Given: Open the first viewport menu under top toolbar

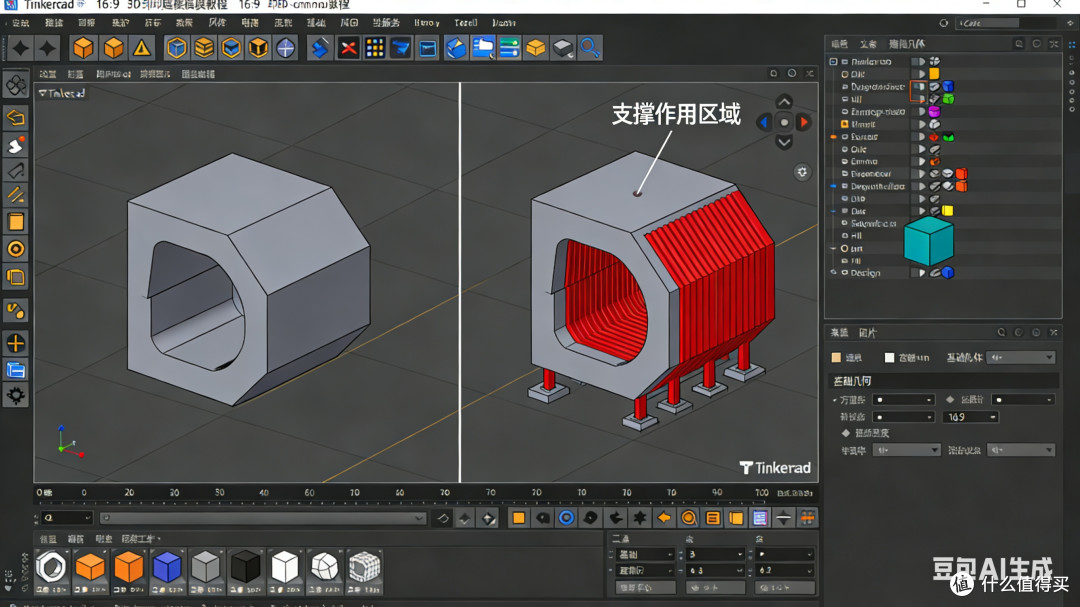Looking at the screenshot, I should coord(48,74).
